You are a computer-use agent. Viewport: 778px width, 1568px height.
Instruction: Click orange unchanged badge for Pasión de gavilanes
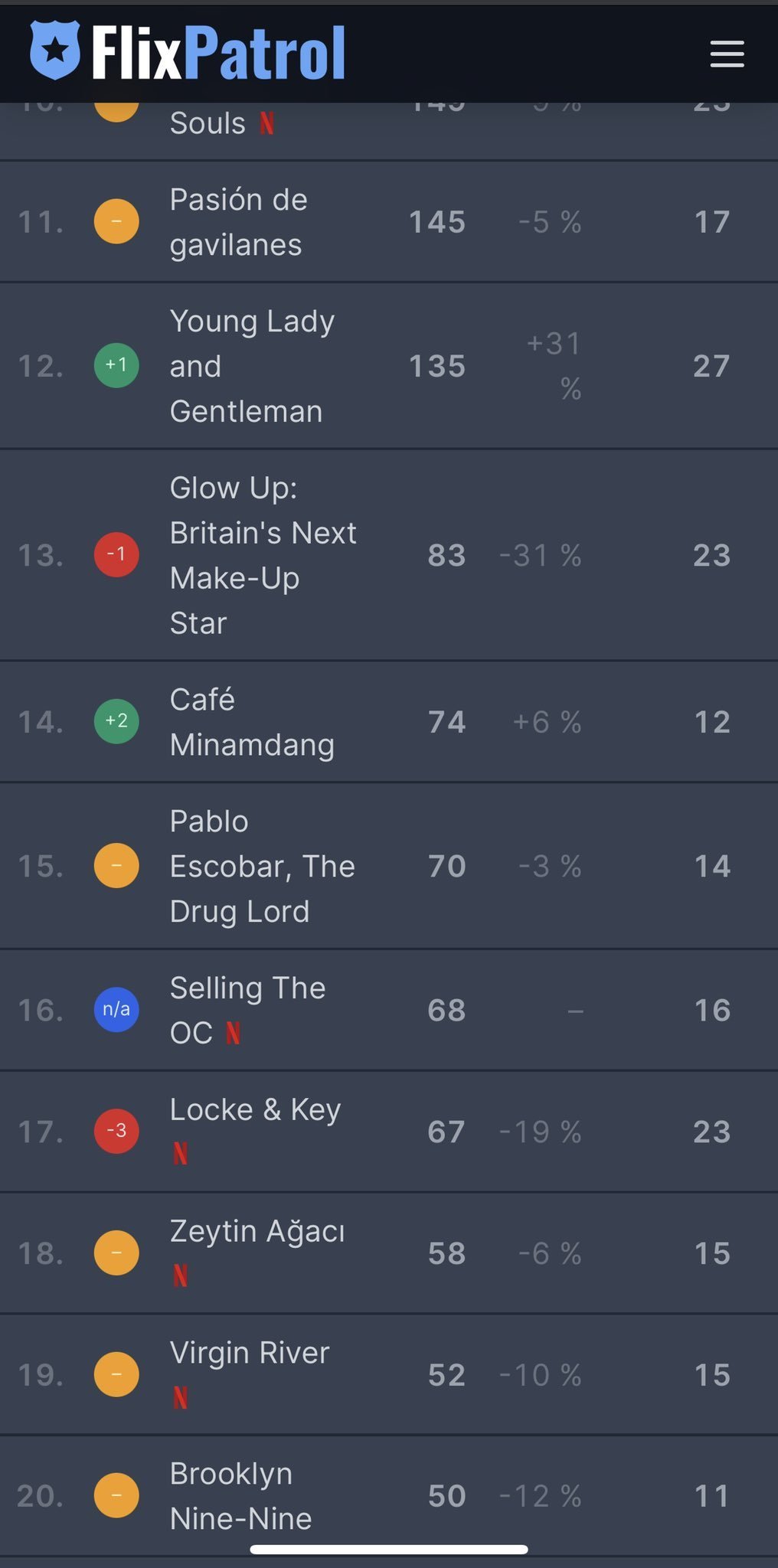click(116, 221)
